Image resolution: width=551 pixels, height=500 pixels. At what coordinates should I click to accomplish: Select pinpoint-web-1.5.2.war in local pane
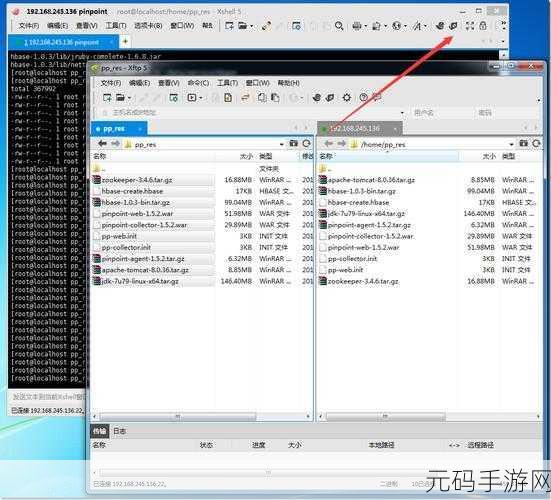tap(137, 214)
